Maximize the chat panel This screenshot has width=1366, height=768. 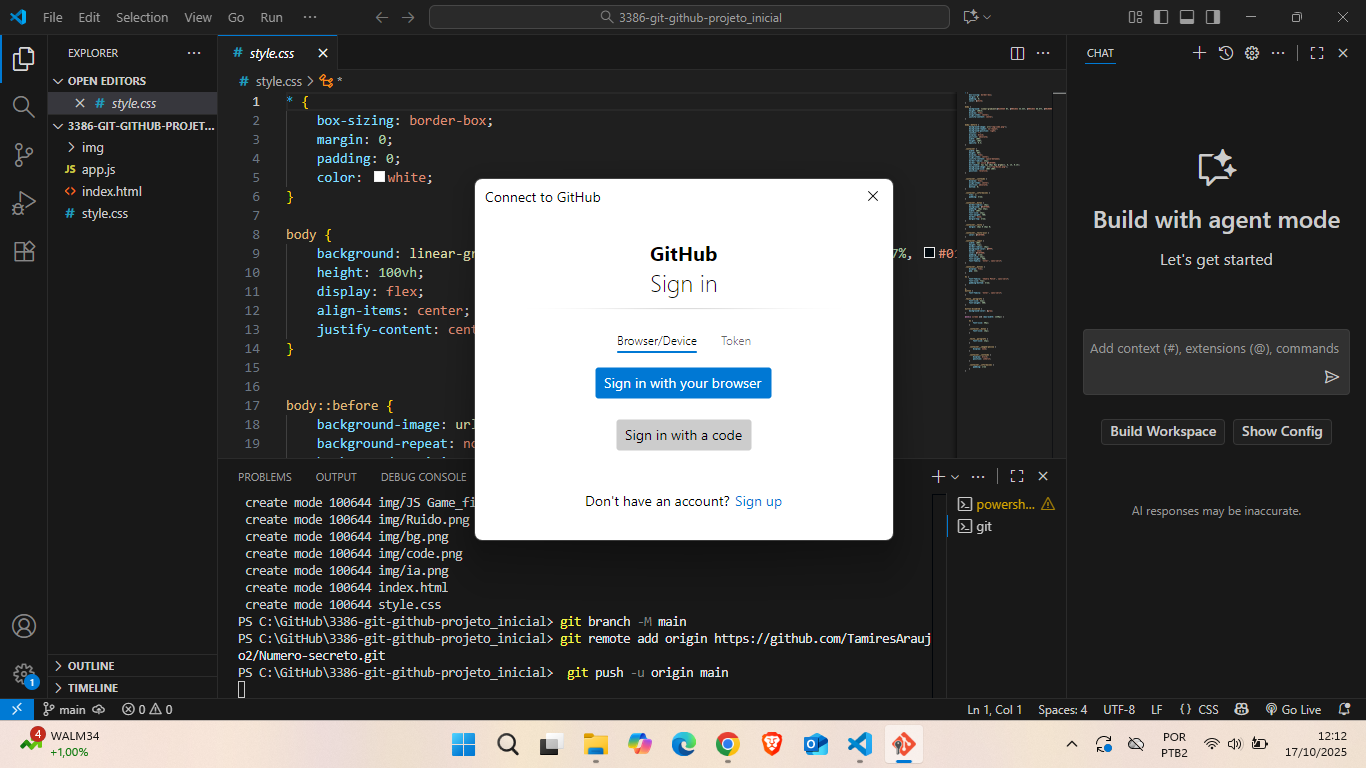tap(1317, 53)
